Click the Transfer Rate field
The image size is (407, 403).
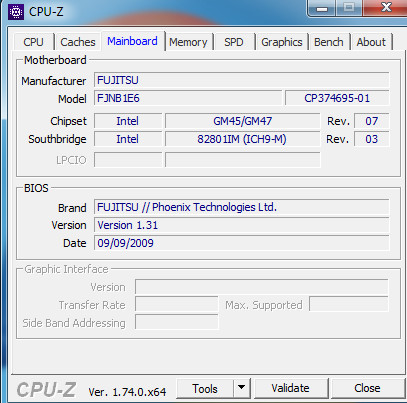click(x=177, y=305)
